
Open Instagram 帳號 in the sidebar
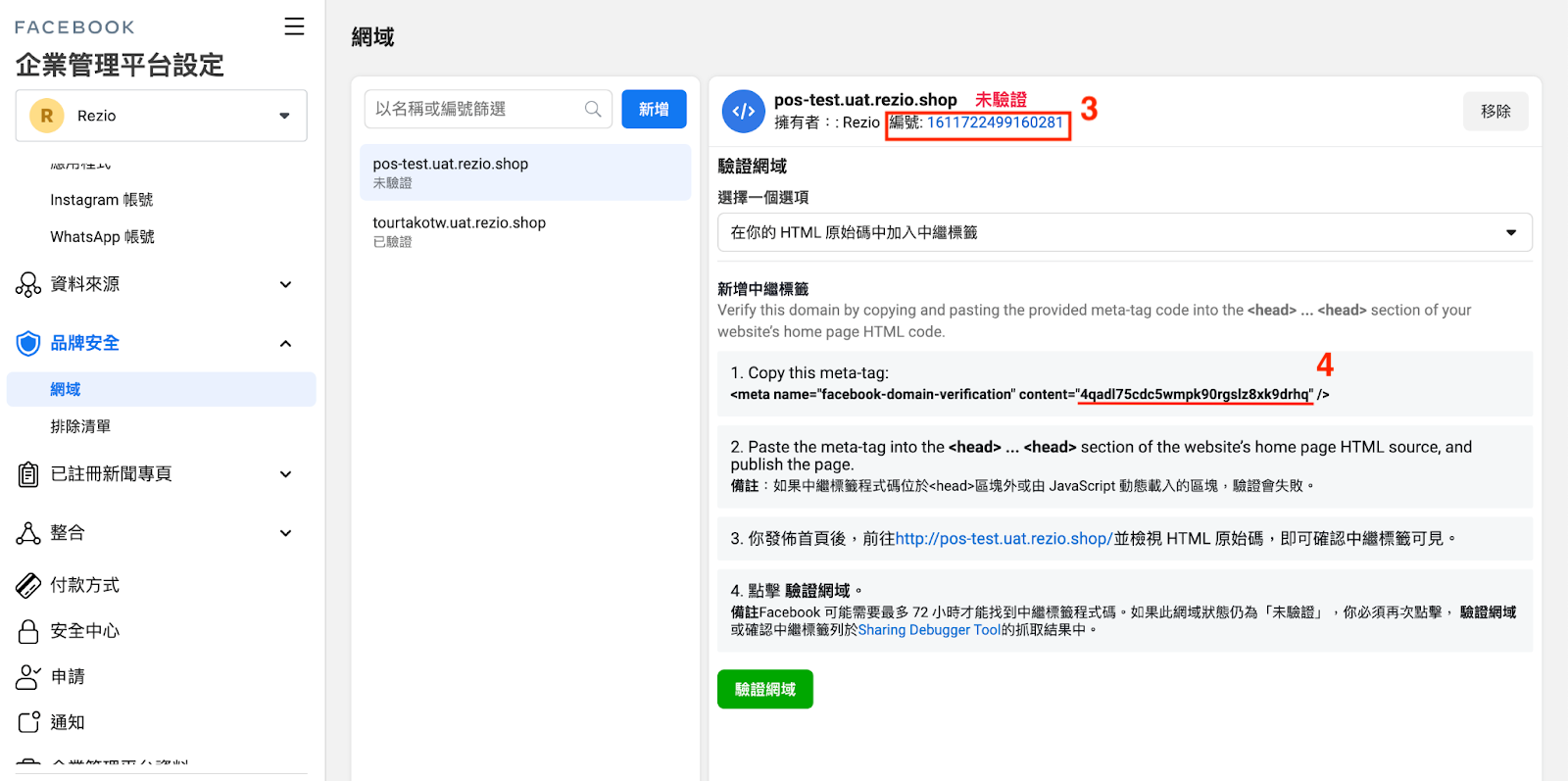coord(102,200)
